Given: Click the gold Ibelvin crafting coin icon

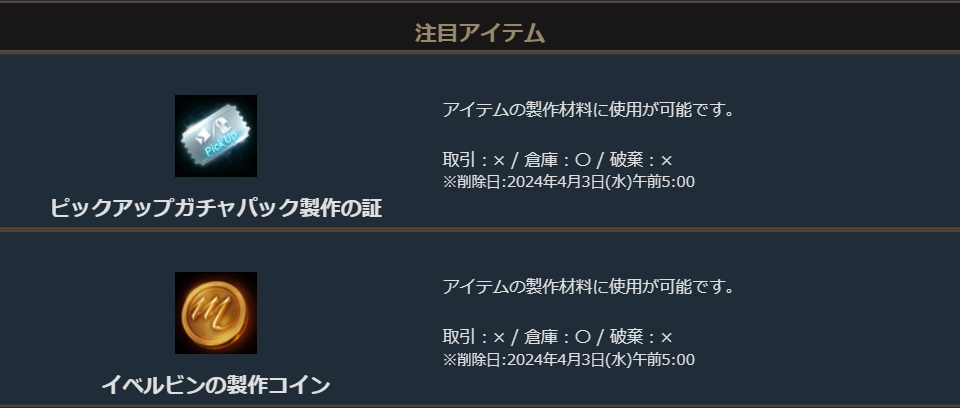Looking at the screenshot, I should tap(216, 313).
